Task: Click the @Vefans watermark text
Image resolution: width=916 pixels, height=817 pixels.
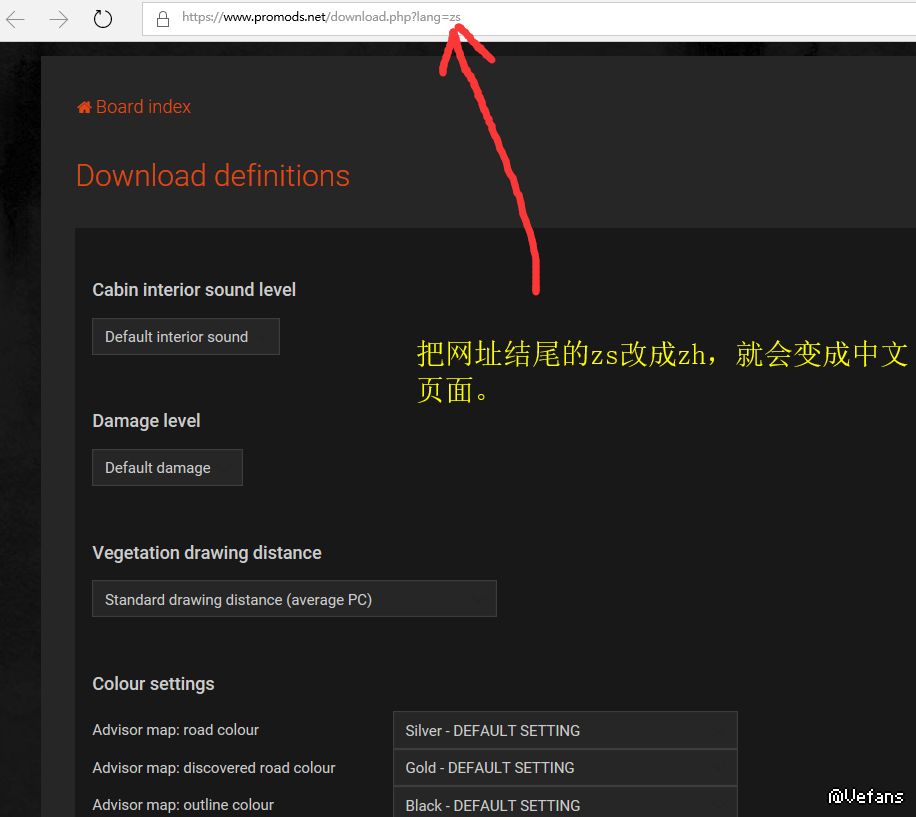Action: click(x=866, y=796)
